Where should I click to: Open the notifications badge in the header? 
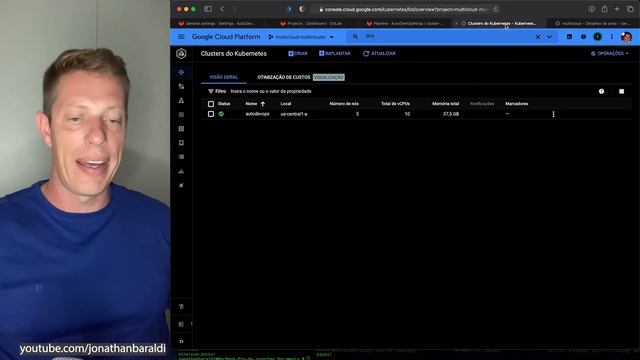coord(598,37)
